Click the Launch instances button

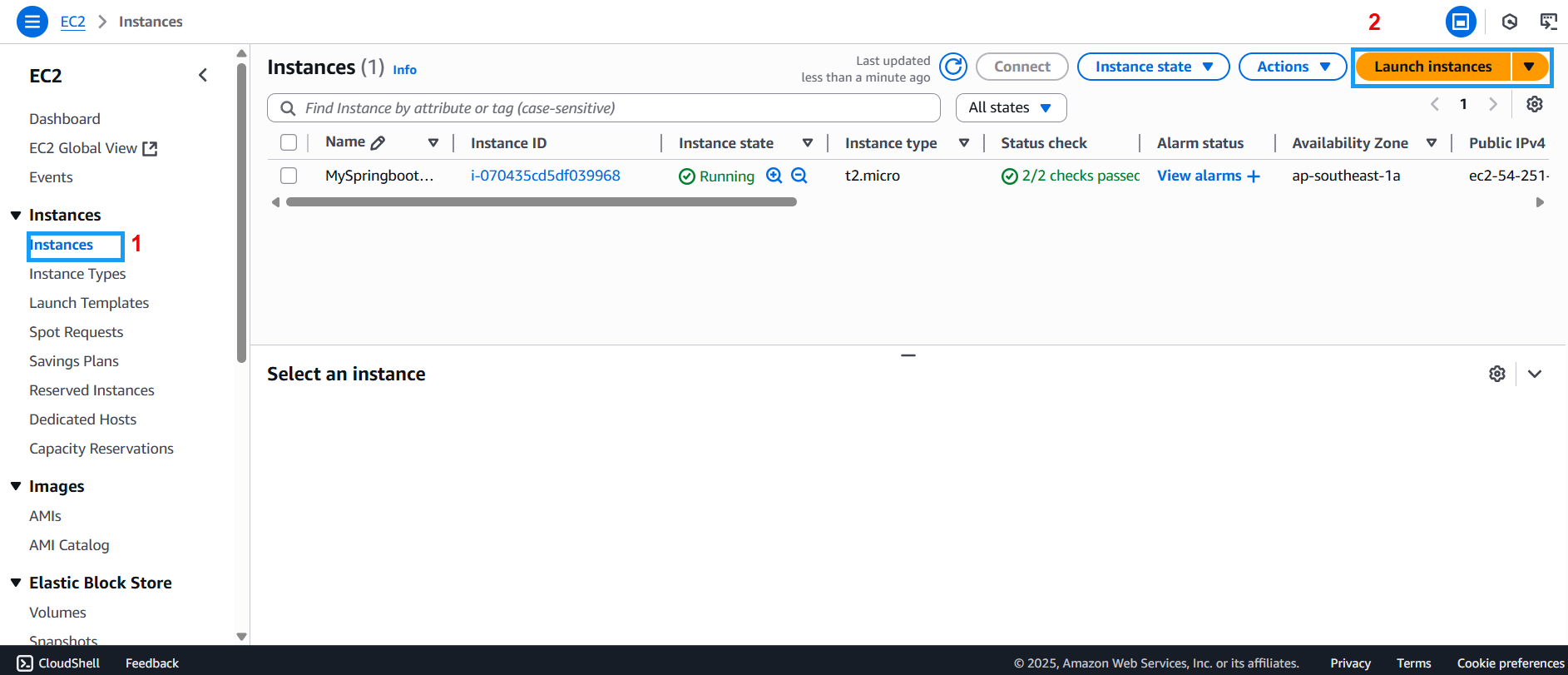click(1433, 67)
